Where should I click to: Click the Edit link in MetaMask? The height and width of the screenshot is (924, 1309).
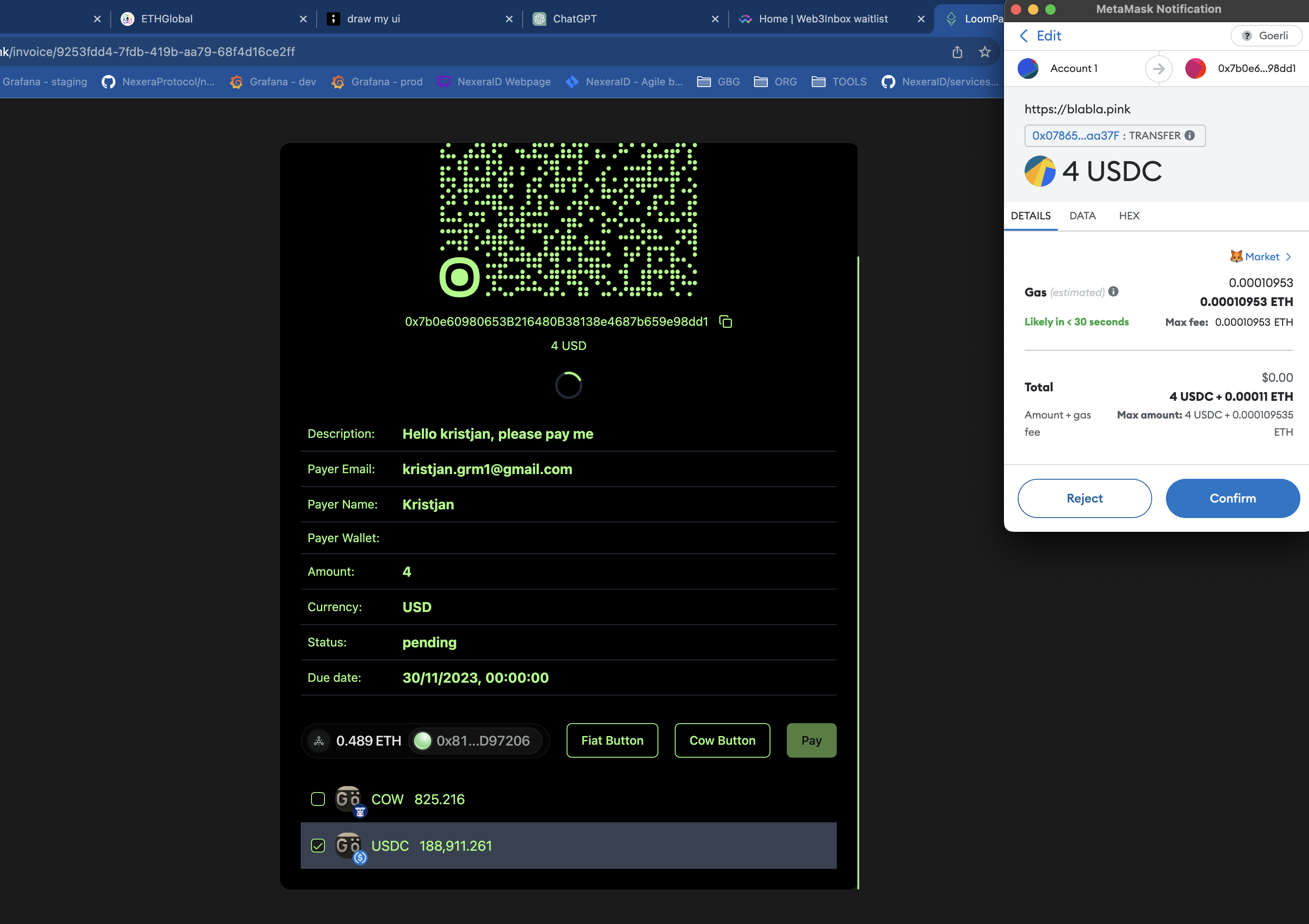click(1048, 36)
